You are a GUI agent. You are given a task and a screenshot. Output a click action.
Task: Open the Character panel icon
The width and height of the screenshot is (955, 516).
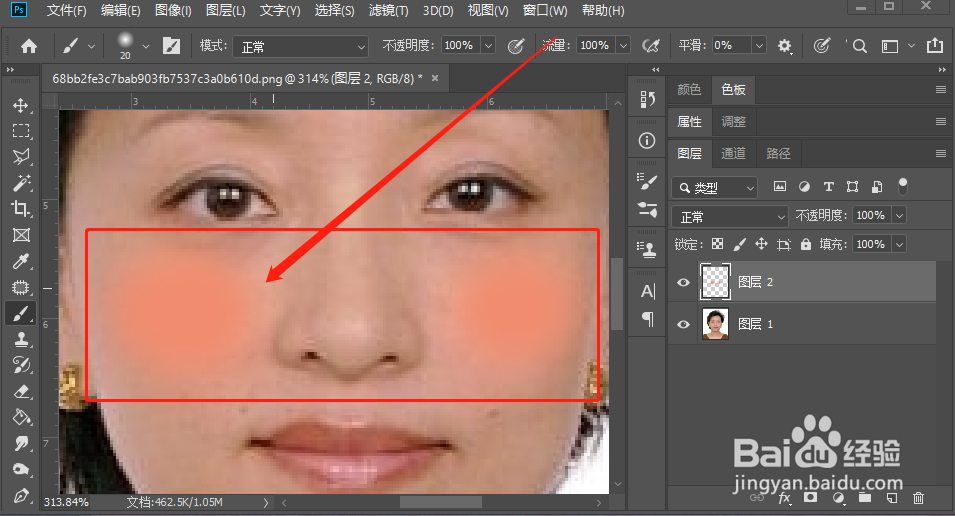(647, 291)
